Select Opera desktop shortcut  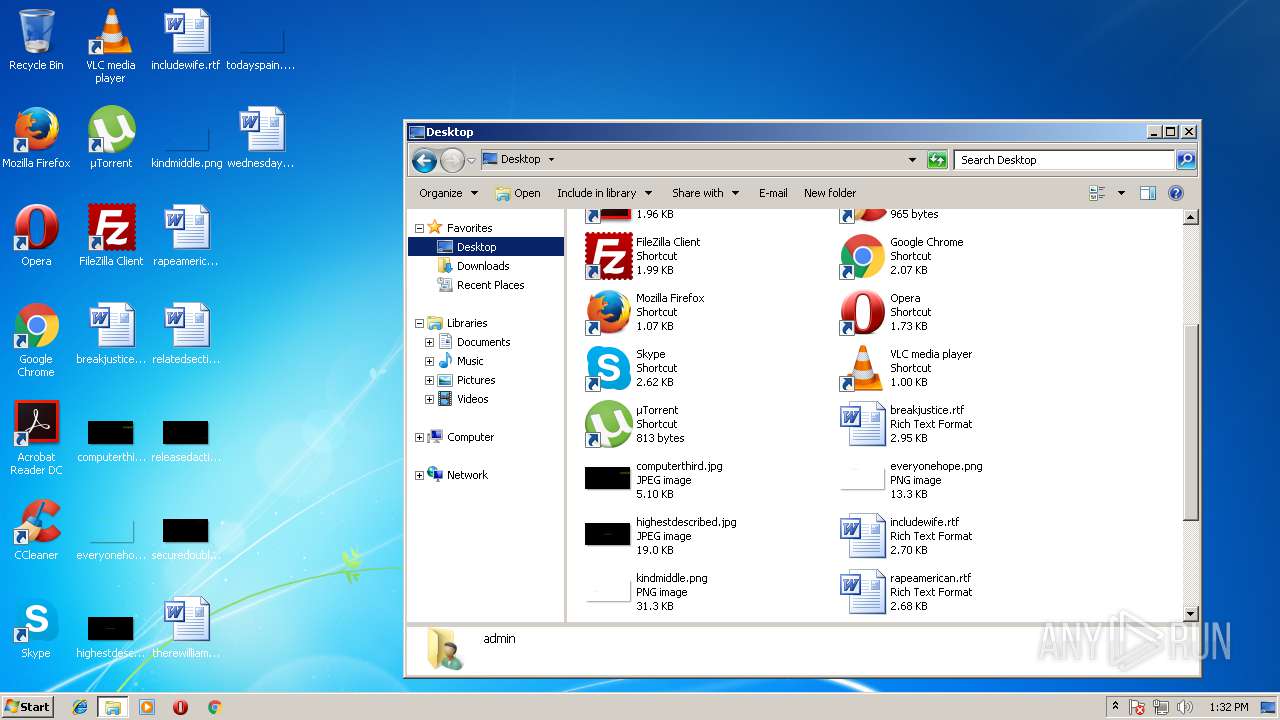pyautogui.click(x=36, y=236)
